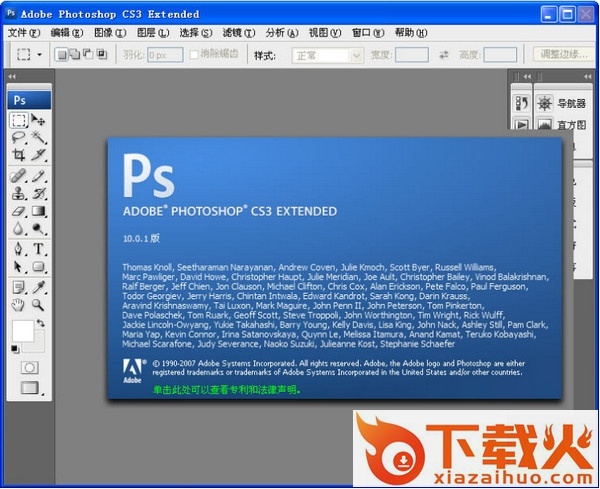
Task: Choose Intersect with Selection mode
Action: point(102,55)
